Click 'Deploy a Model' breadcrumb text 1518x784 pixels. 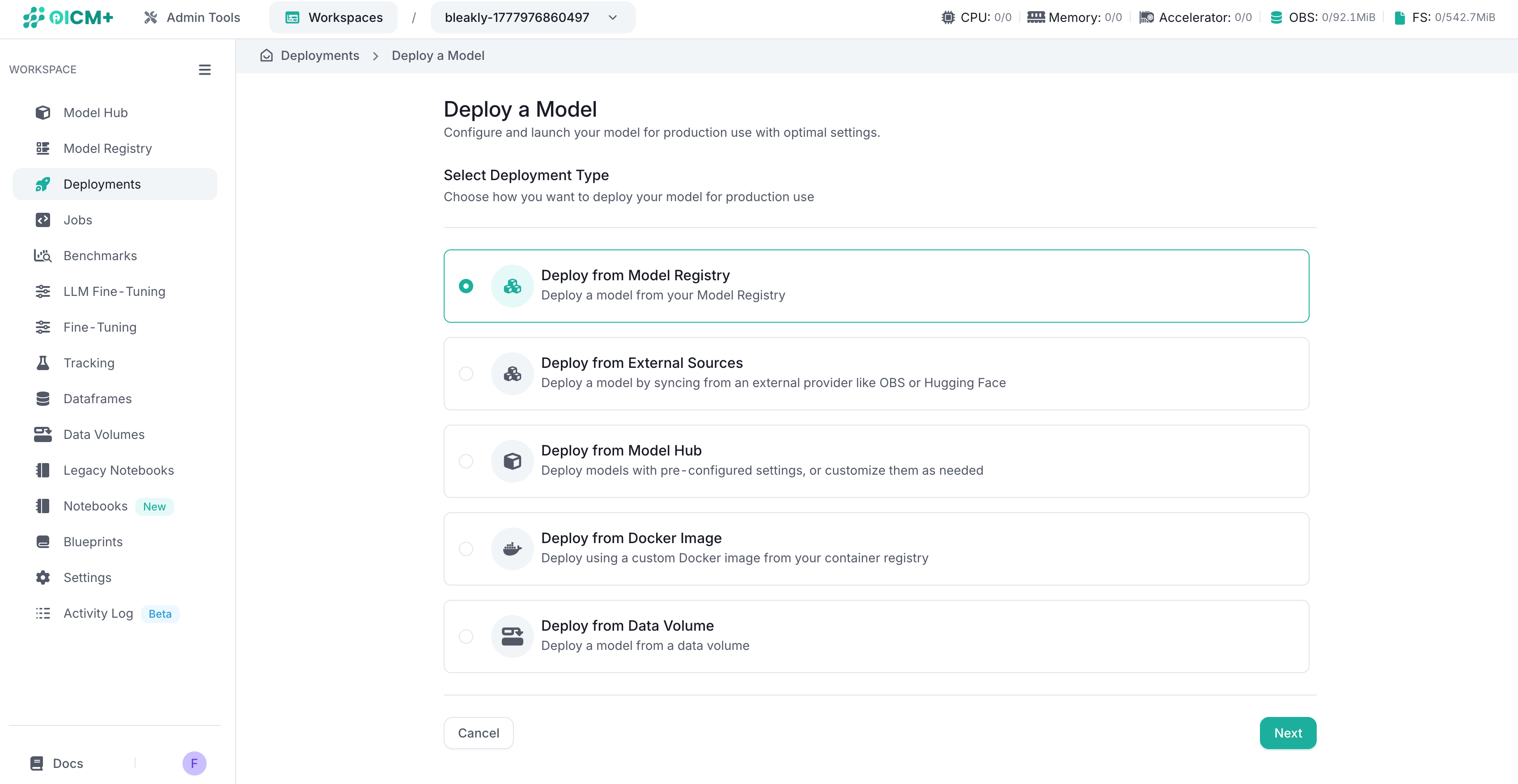coord(438,55)
